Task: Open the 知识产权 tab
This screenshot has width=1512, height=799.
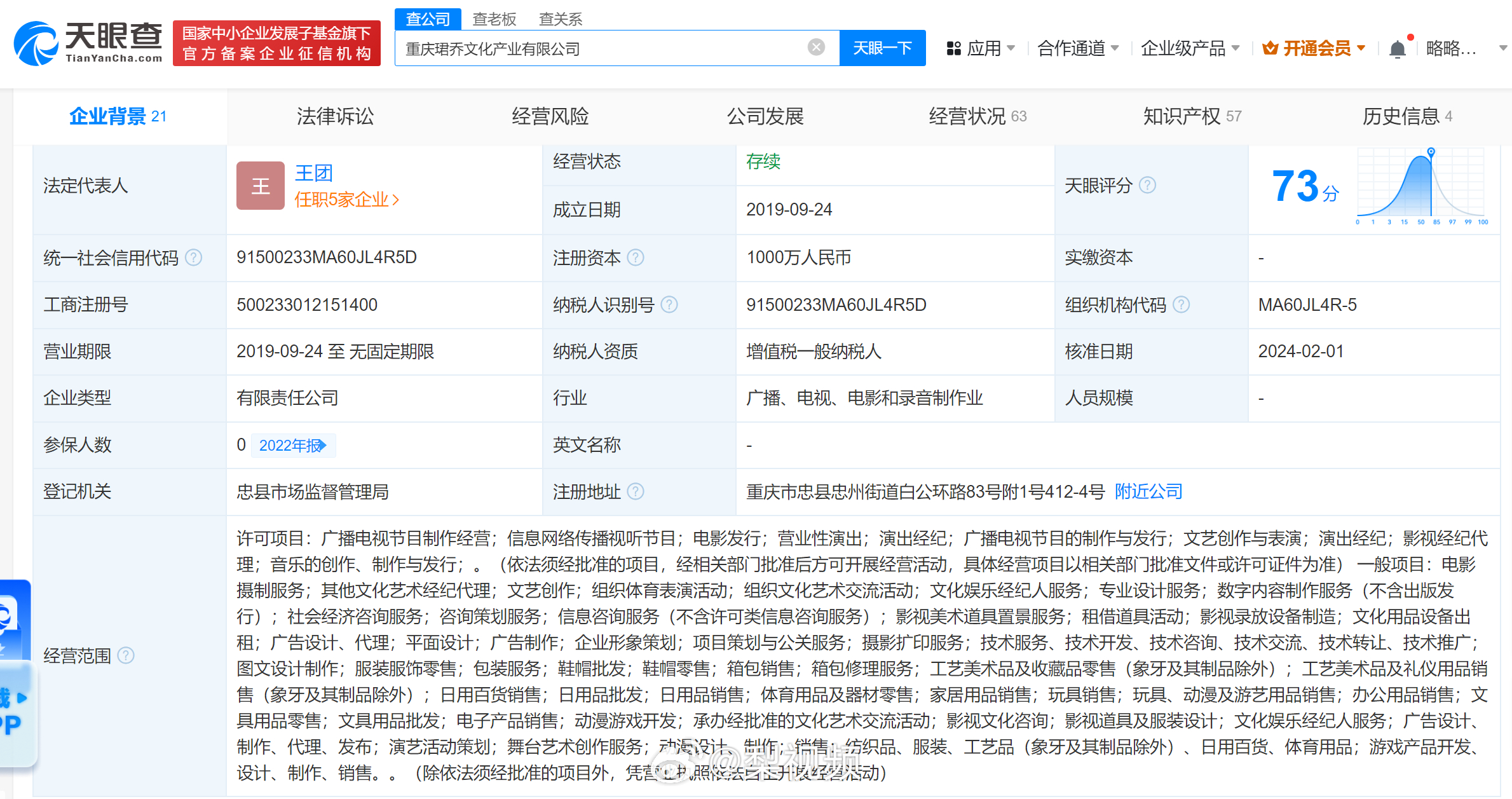Action: point(1192,116)
